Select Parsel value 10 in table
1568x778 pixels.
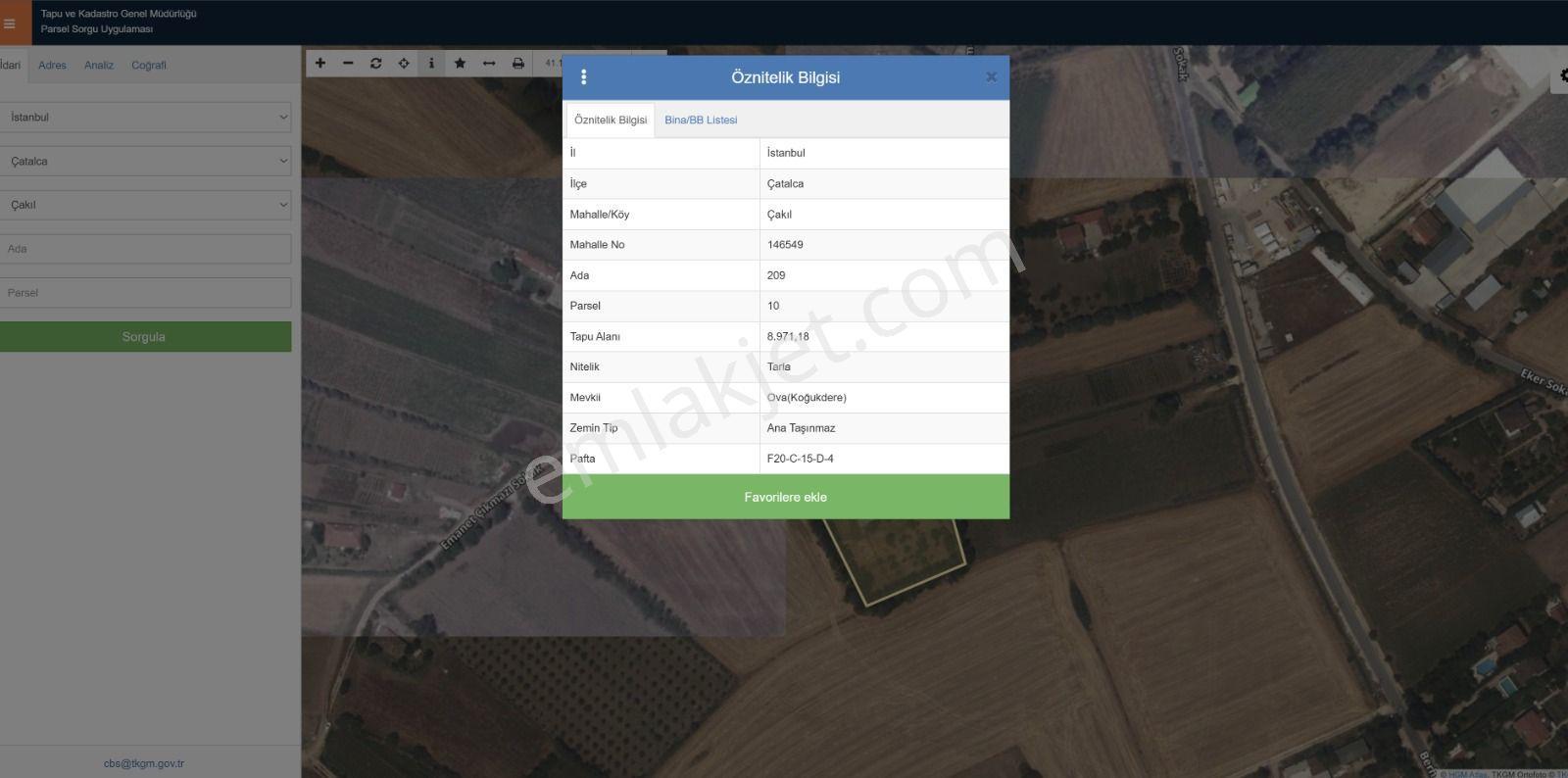(773, 306)
